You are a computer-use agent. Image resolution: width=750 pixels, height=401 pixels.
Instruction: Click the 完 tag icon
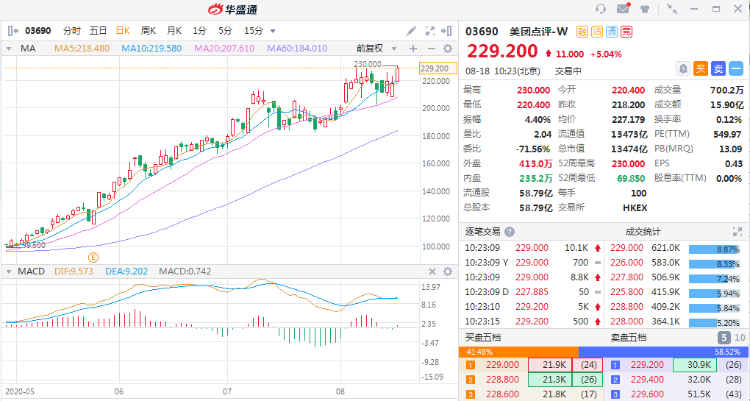(626, 32)
